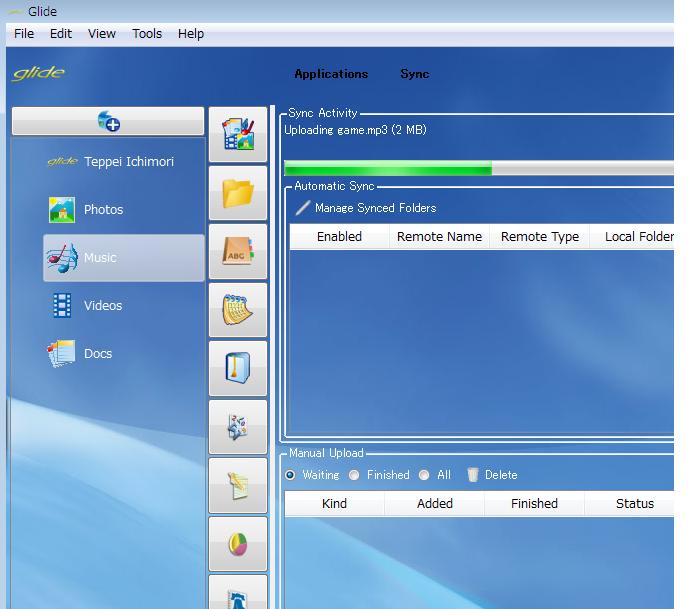700x609 pixels.
Task: Click the Delete trash button
Action: pos(492,475)
